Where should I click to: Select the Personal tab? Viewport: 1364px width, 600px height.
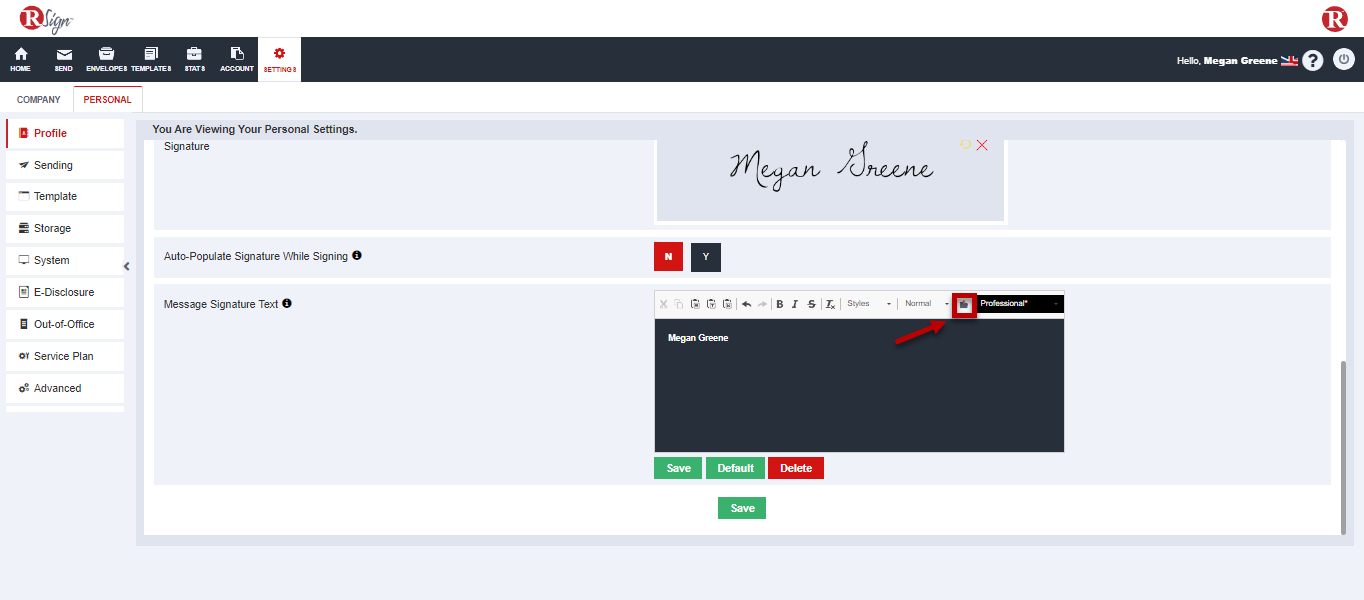[x=108, y=100]
